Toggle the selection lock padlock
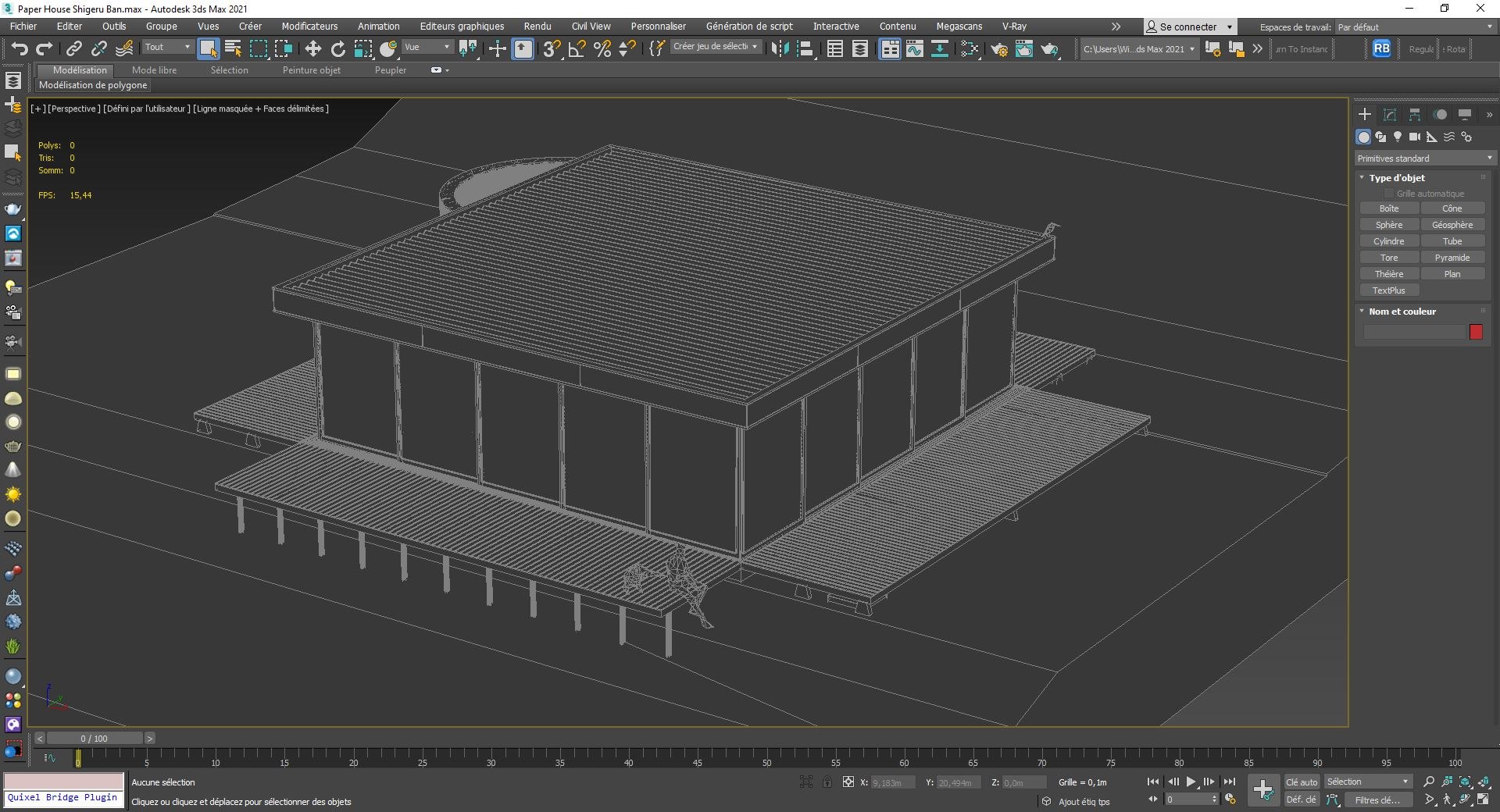Viewport: 1500px width, 812px height. (x=827, y=782)
